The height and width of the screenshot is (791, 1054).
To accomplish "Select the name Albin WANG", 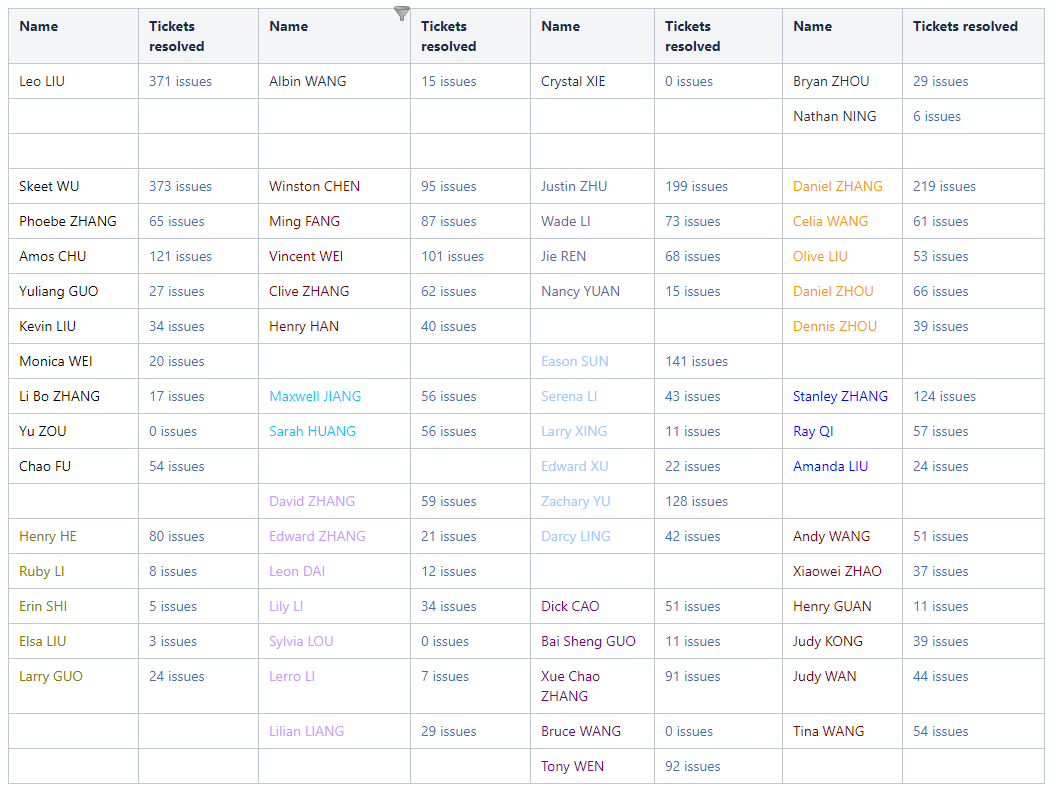I will point(308,81).
